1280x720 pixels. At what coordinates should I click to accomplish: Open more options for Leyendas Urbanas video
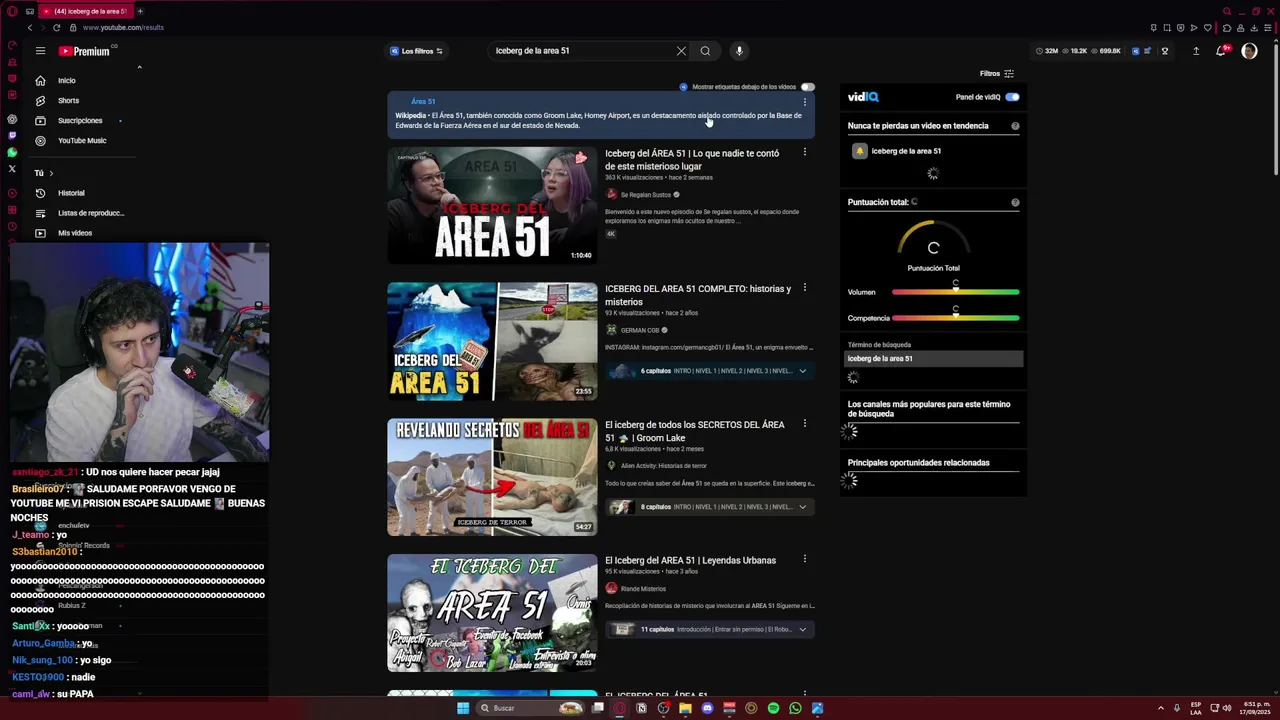tap(805, 559)
